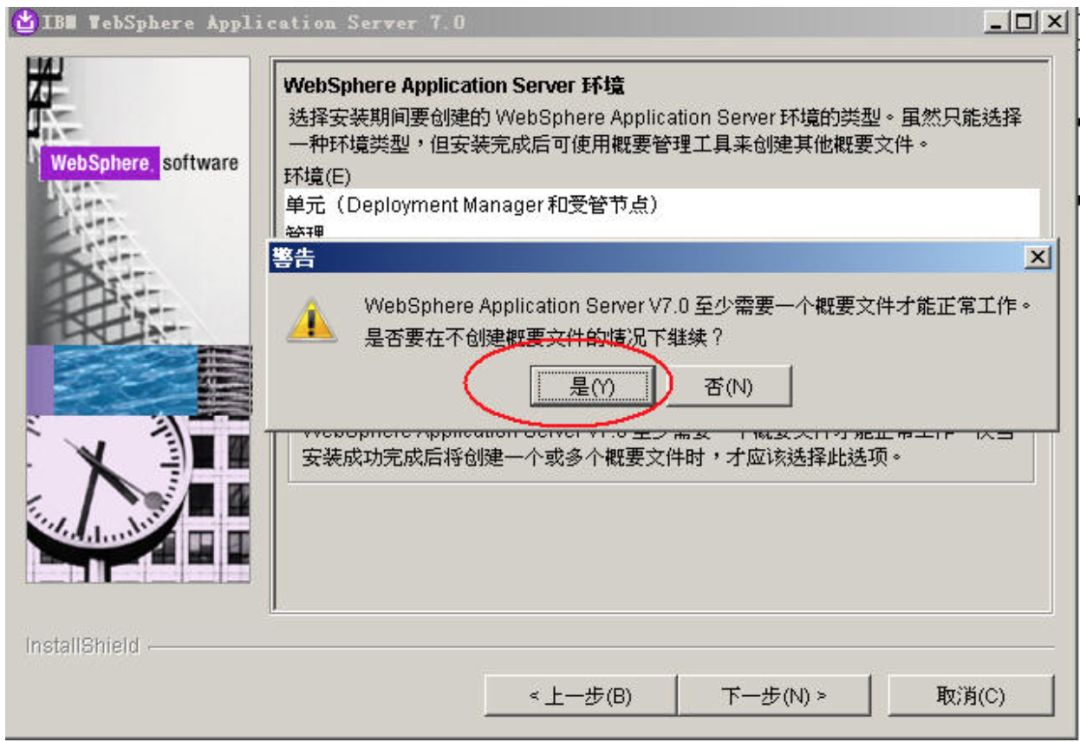The image size is (1080, 742).
Task: Minimize the WebSphere installer window
Action: [x=995, y=22]
